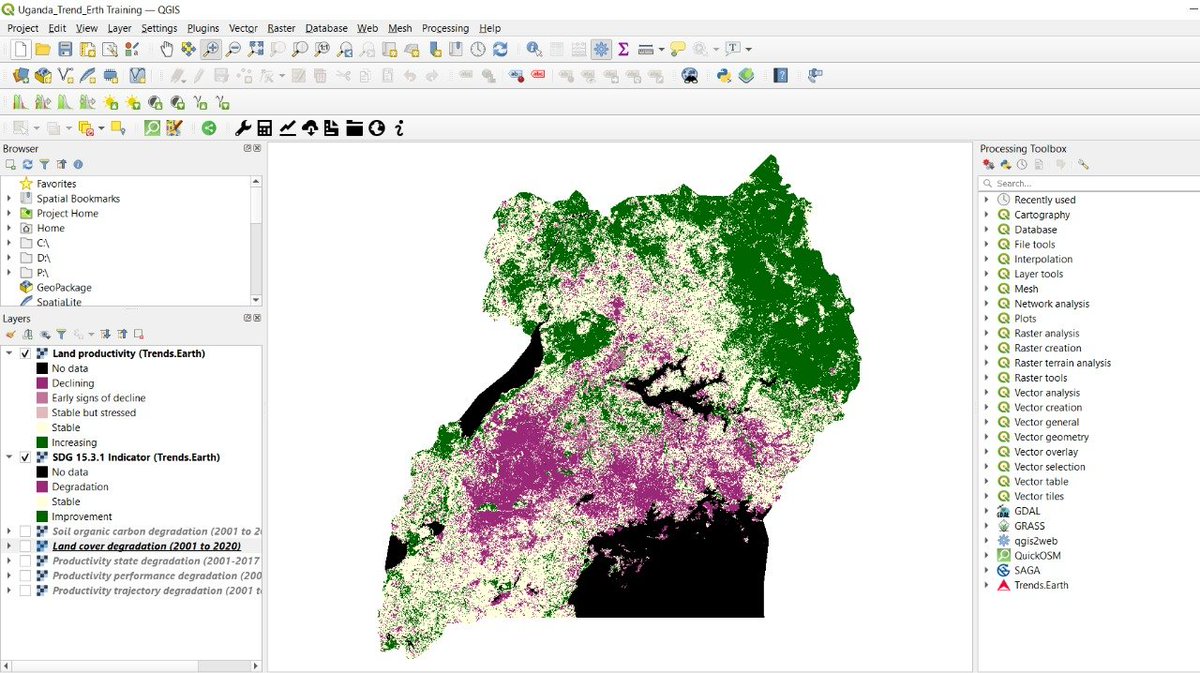The width and height of the screenshot is (1200, 673).
Task: Enable the Productivity trajectory degradation layer
Action: (26, 590)
